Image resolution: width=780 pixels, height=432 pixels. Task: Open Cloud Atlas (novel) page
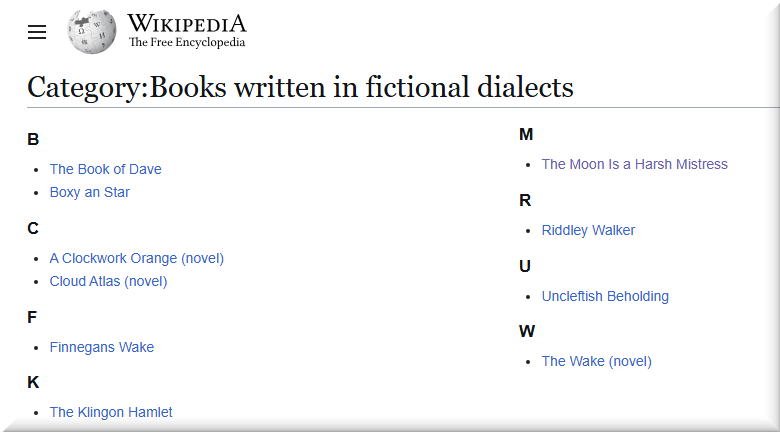[x=108, y=281]
